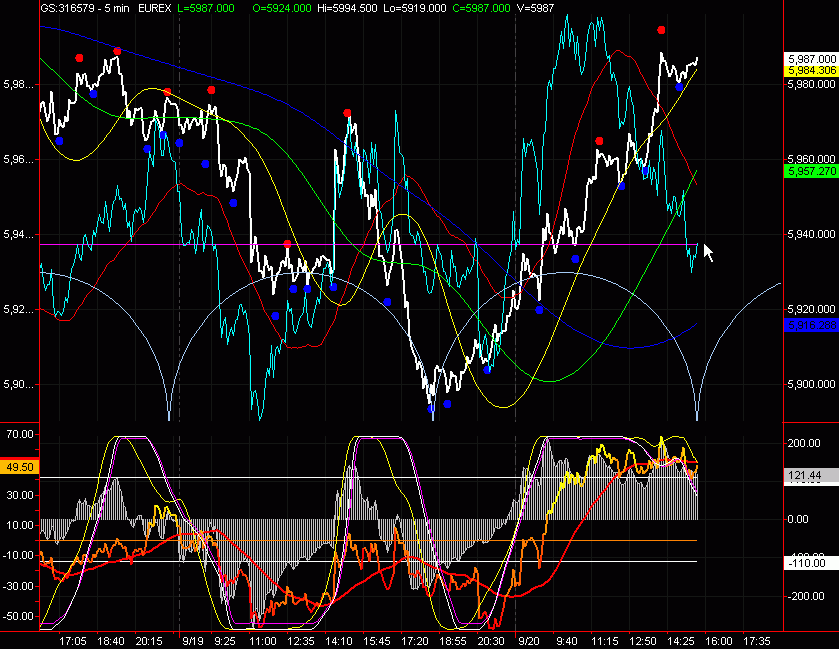Click the 5,980.000 price axis label
The height and width of the screenshot is (649, 839).
pos(812,84)
